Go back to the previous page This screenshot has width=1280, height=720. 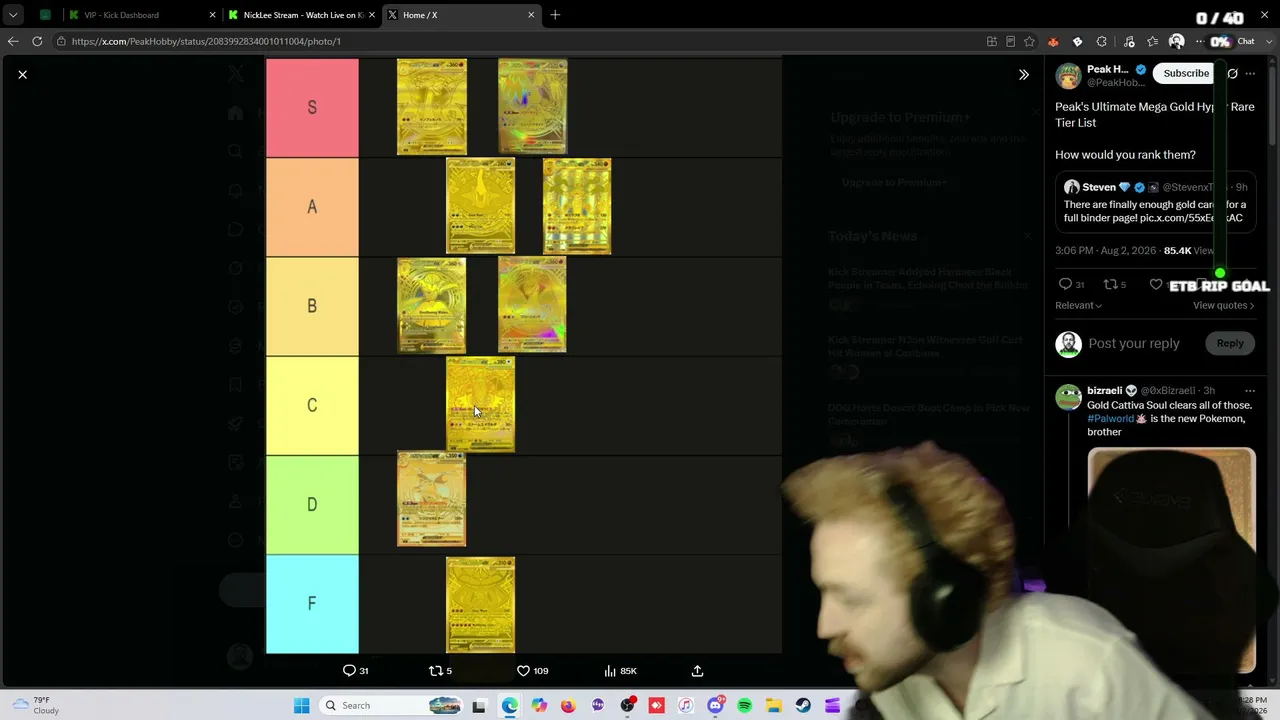point(13,42)
